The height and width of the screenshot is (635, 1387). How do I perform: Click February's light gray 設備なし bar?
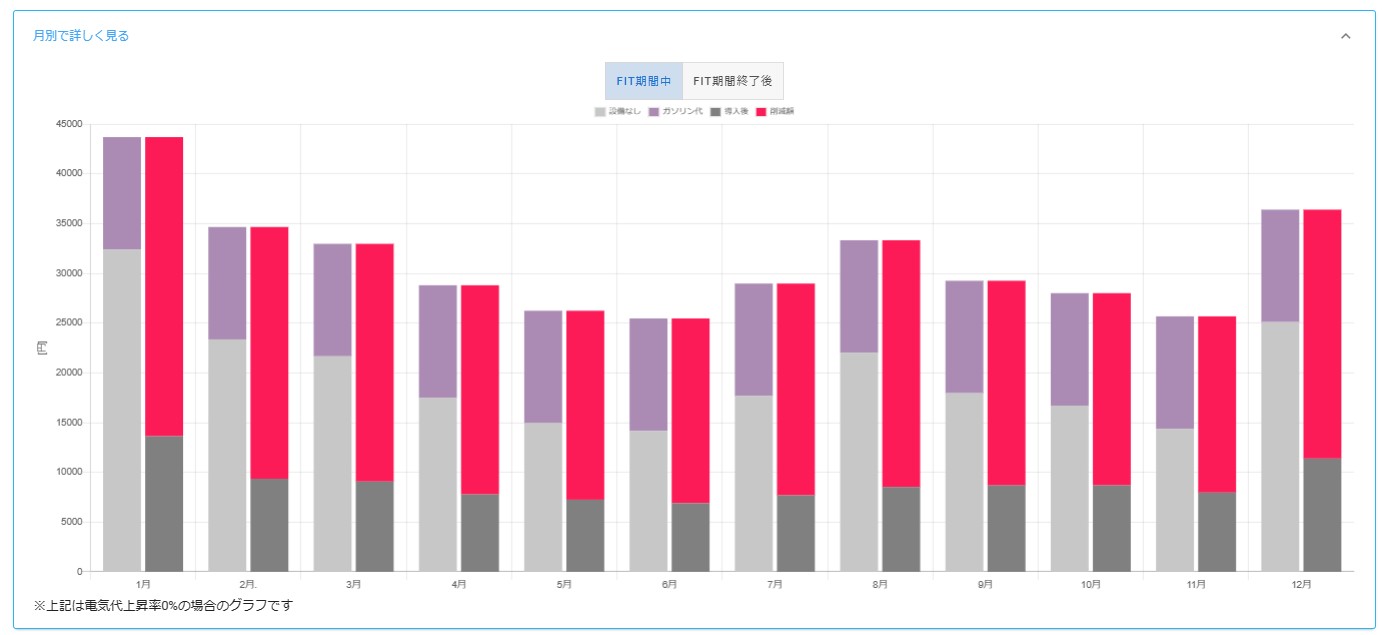[227, 456]
